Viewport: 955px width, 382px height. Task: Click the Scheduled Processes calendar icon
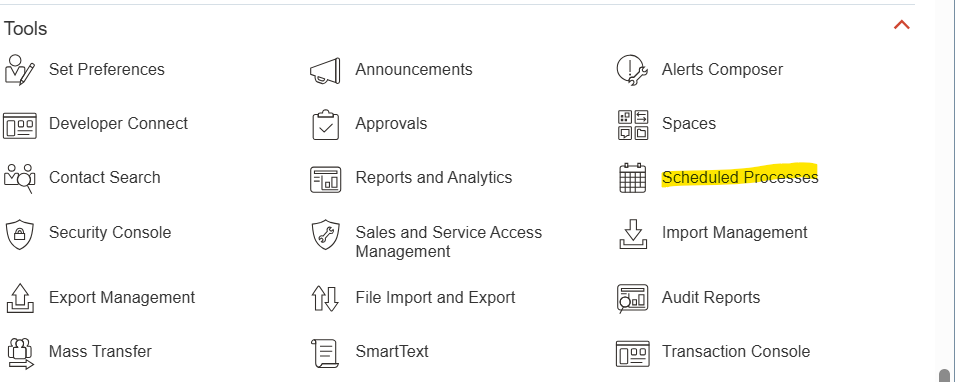(x=632, y=178)
